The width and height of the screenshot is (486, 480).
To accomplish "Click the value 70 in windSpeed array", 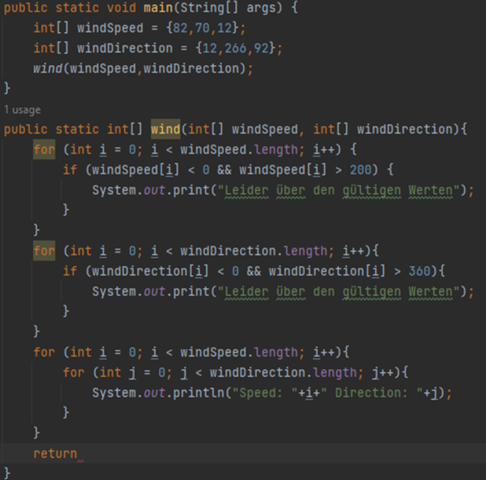I will (202, 28).
